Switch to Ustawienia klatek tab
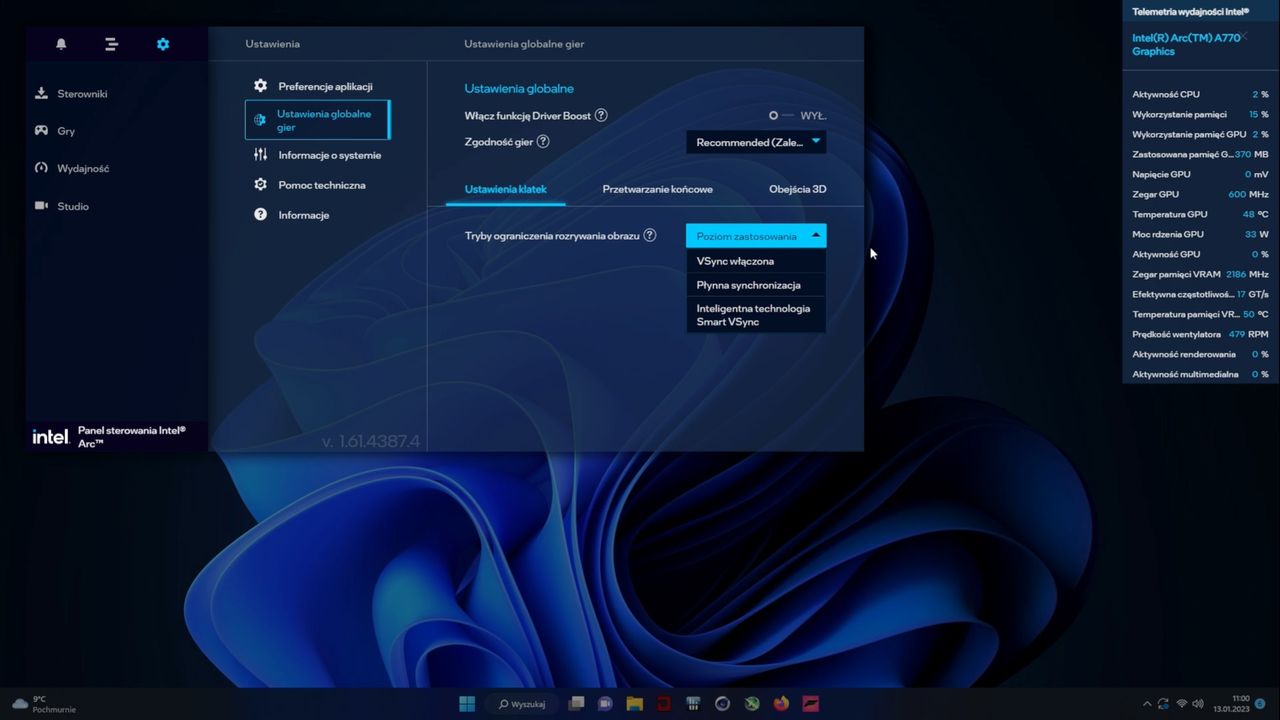 tap(505, 189)
